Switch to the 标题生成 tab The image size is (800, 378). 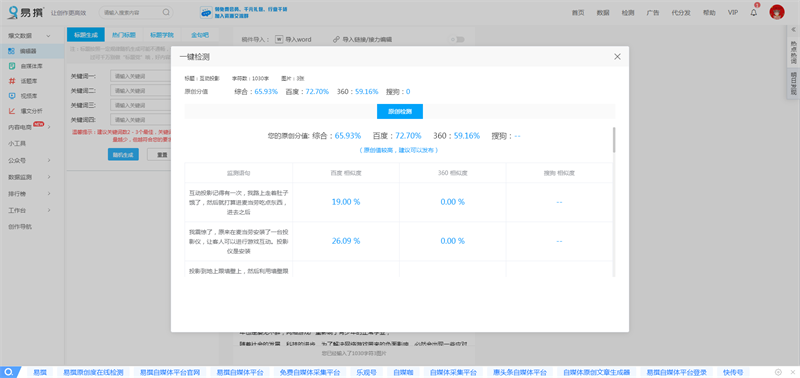click(x=86, y=35)
